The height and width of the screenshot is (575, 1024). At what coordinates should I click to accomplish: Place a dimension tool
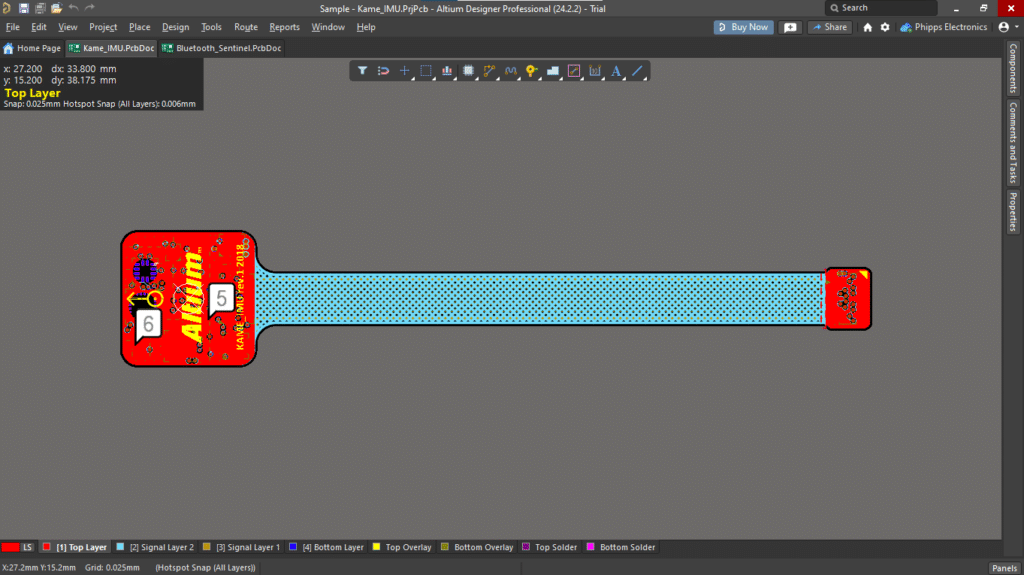pyautogui.click(x=595, y=71)
